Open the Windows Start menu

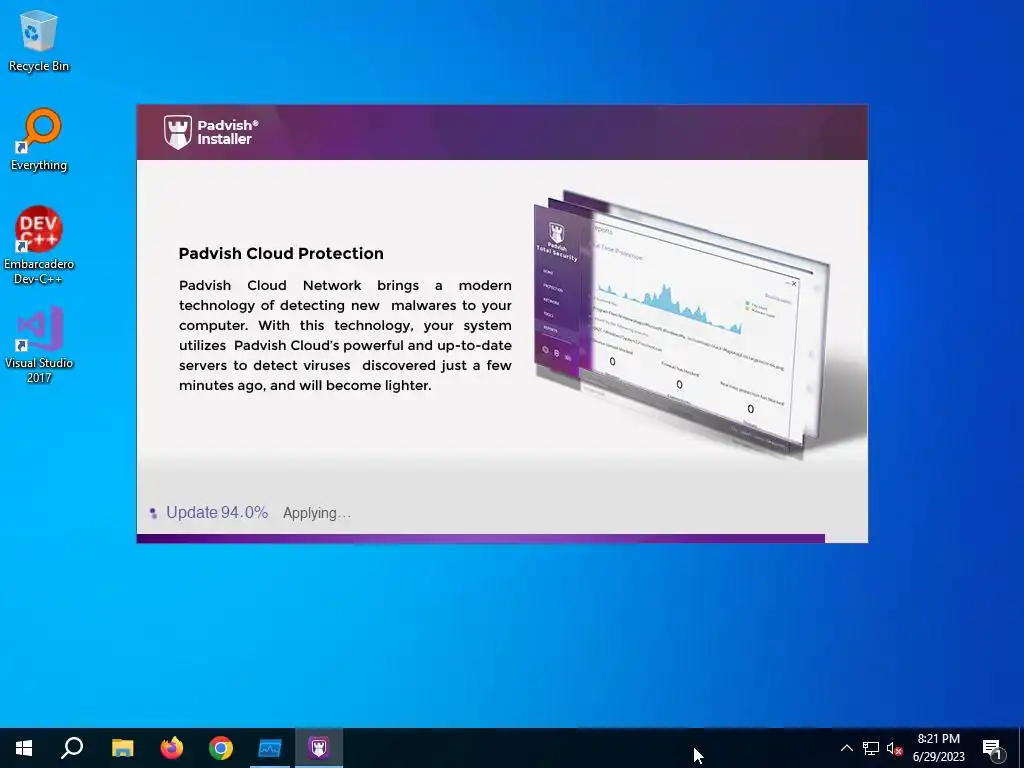(x=24, y=748)
